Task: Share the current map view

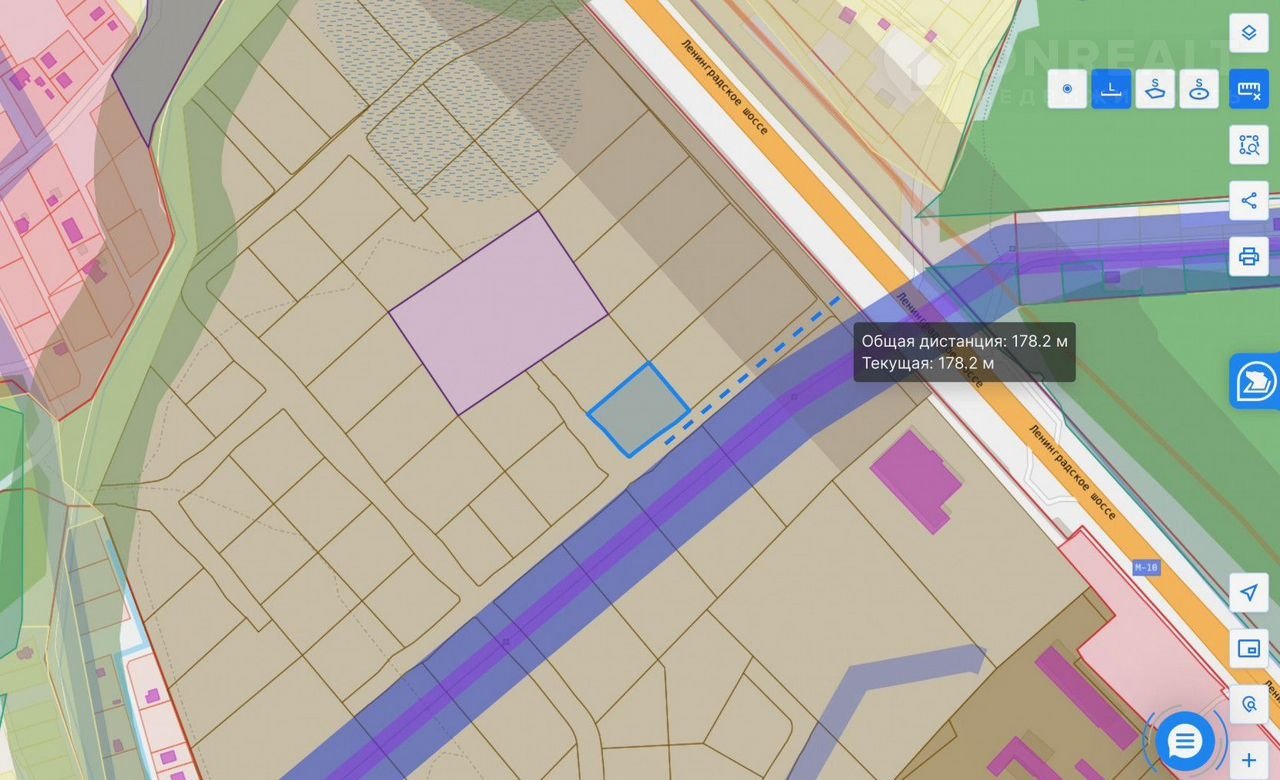Action: [x=1248, y=201]
